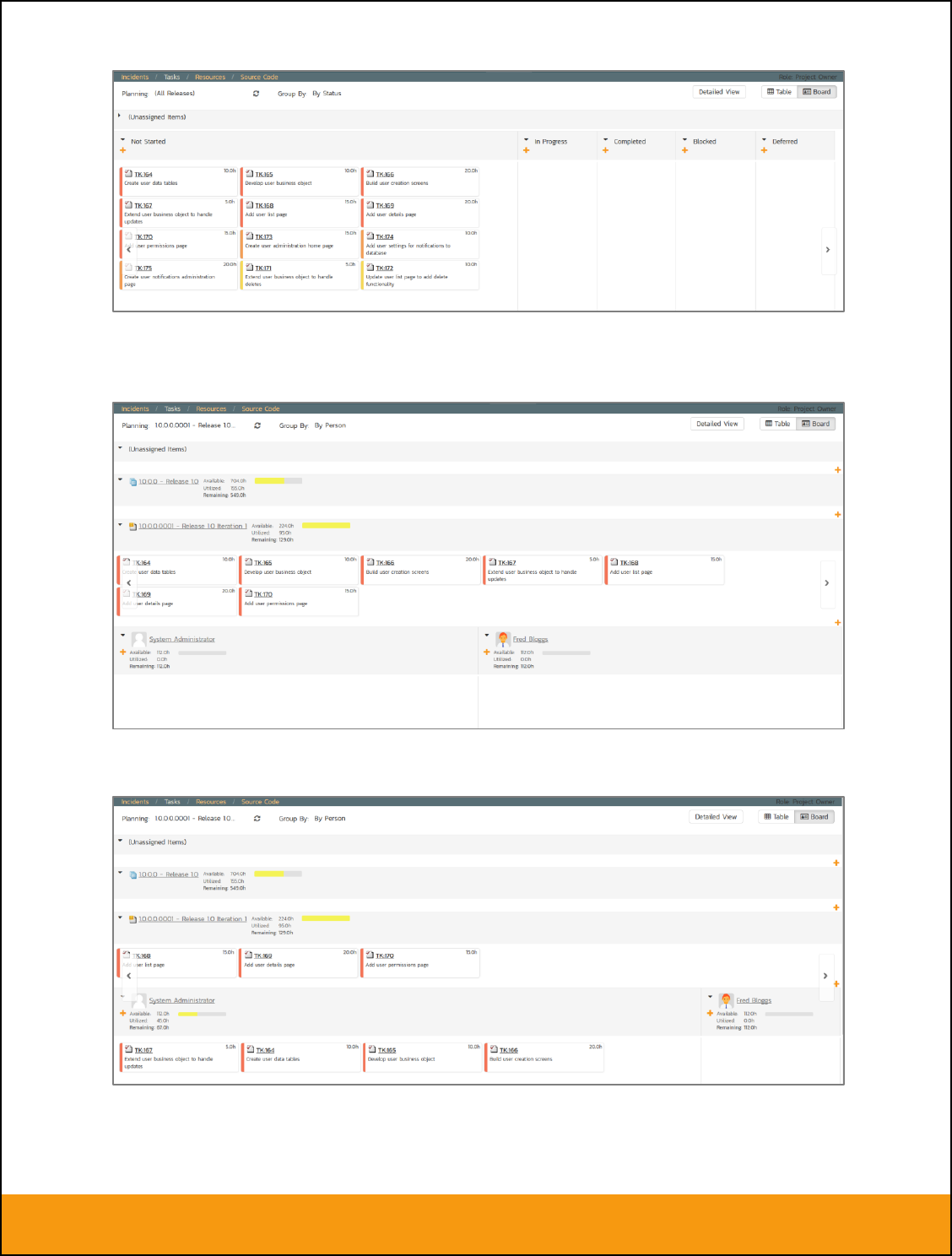This screenshot has height=1256, width=952.
Task: Open Planning '(All Releases)' dropdown
Action: click(x=175, y=94)
